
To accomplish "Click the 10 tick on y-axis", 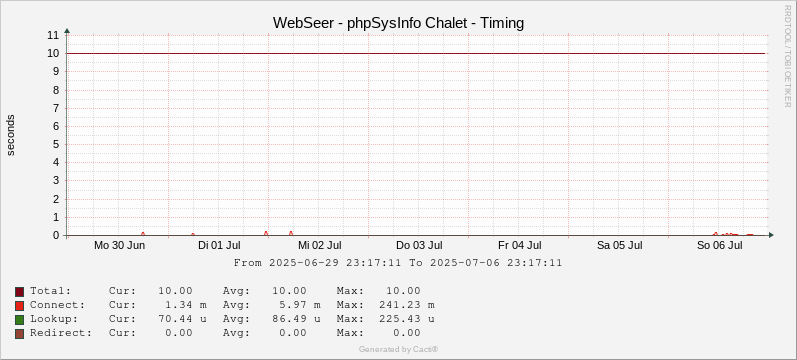I will point(53,53).
